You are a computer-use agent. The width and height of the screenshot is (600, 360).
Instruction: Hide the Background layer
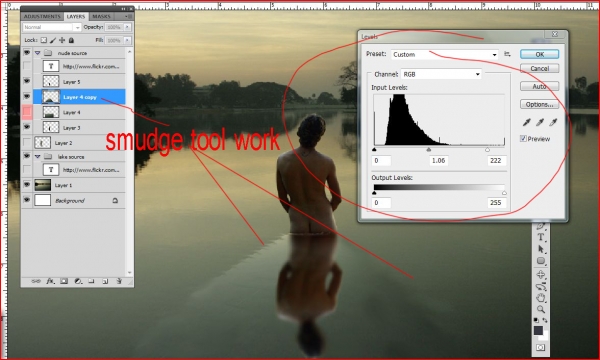27,200
